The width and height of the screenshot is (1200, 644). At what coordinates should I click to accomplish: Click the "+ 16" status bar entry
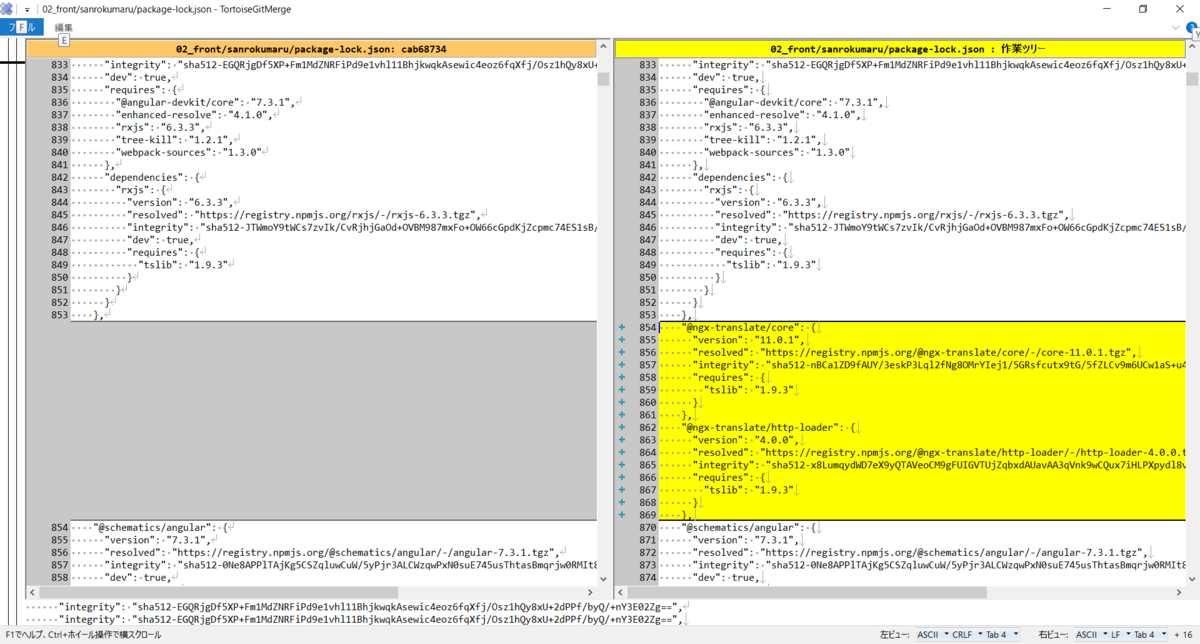[x=1182, y=635]
